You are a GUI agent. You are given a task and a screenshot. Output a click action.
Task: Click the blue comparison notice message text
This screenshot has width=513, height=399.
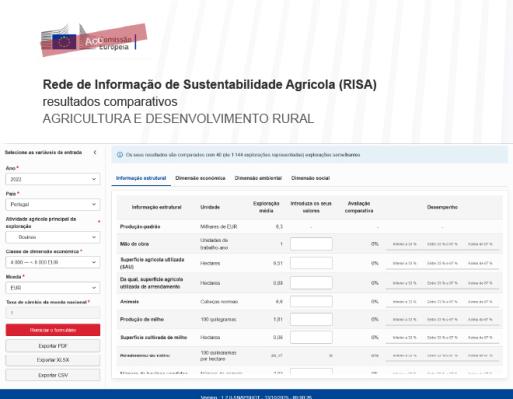[243, 155]
